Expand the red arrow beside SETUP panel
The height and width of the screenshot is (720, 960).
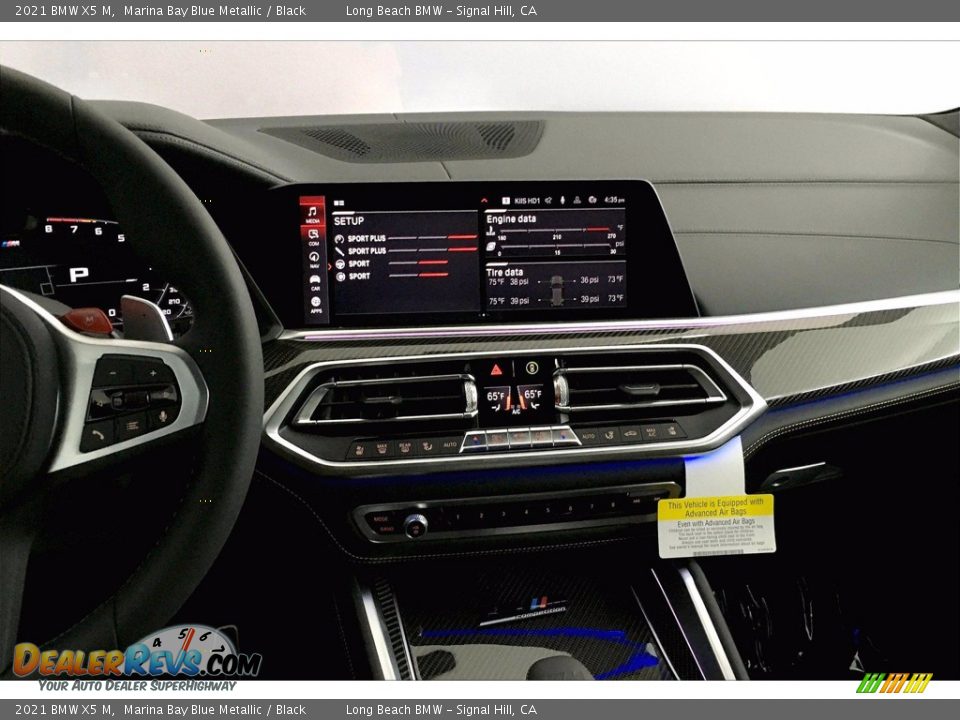pos(329,266)
